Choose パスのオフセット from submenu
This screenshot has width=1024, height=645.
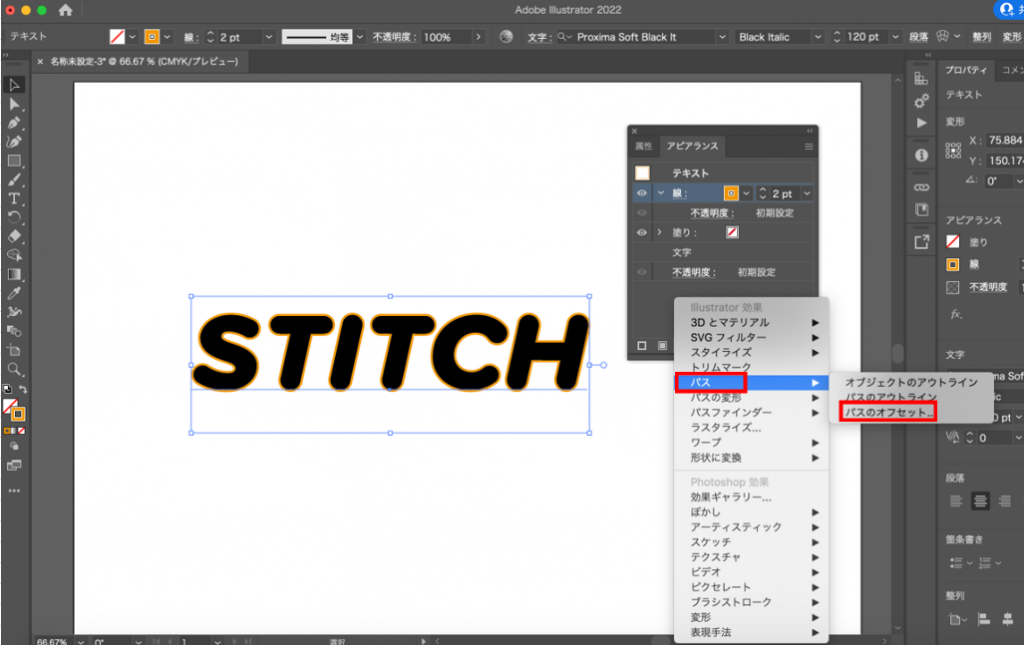pyautogui.click(x=888, y=412)
